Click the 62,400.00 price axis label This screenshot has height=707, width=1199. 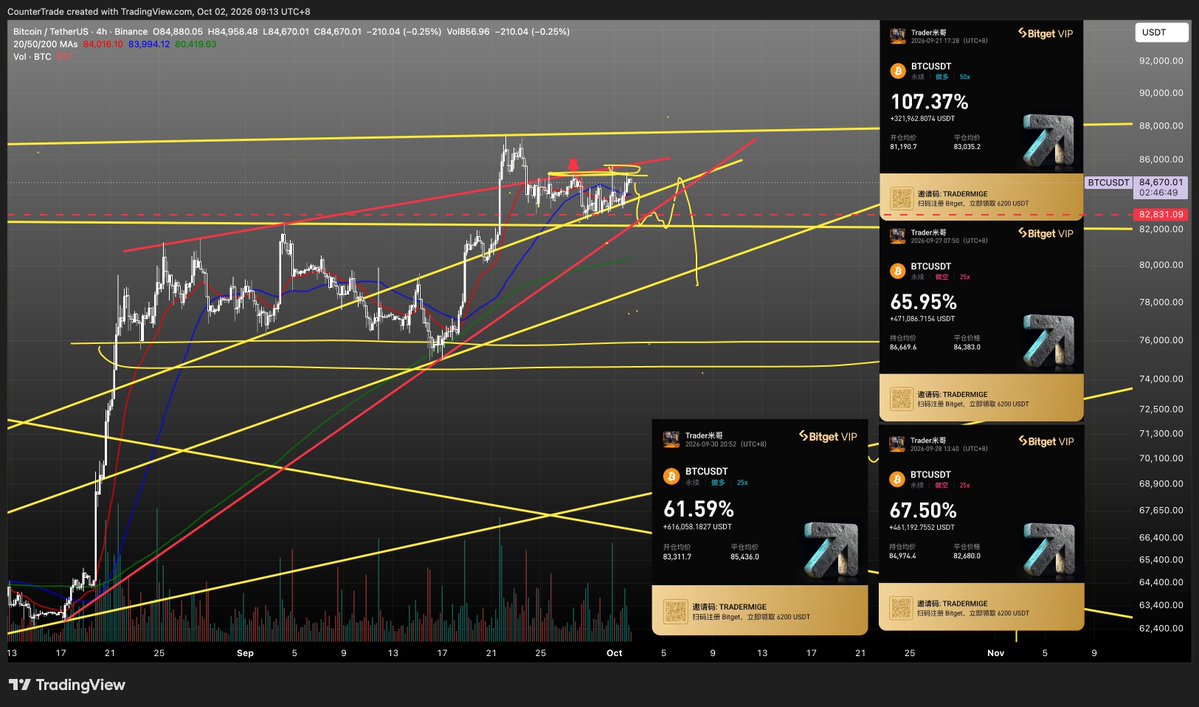pyautogui.click(x=1161, y=628)
